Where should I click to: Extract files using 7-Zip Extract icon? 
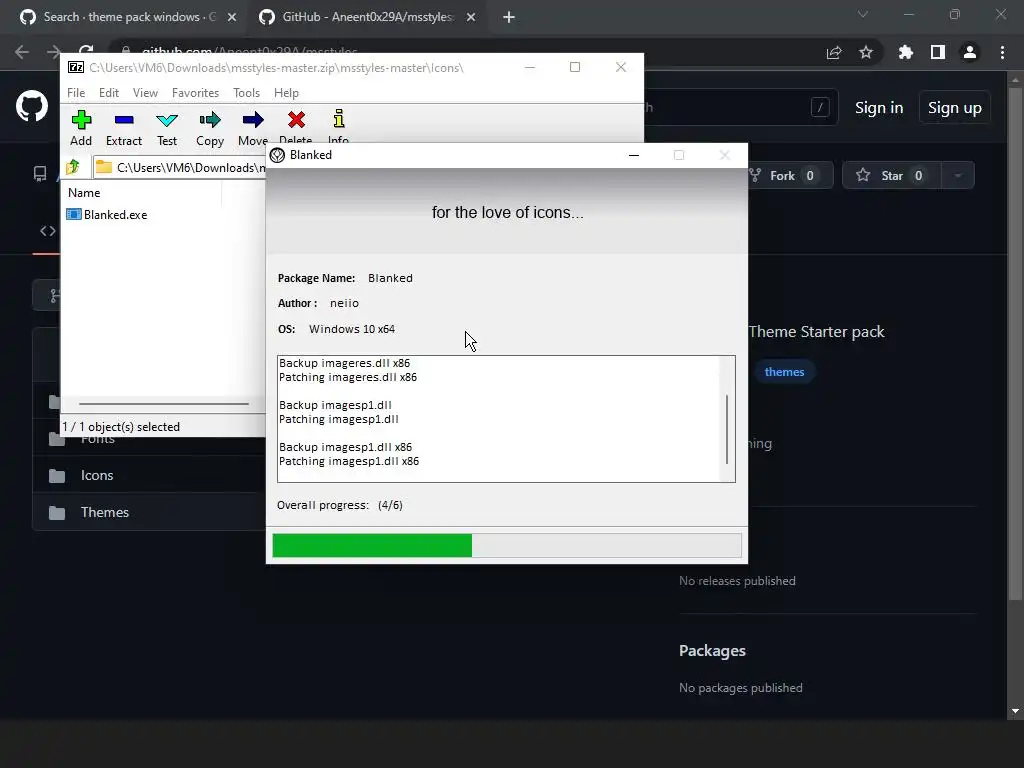point(123,128)
